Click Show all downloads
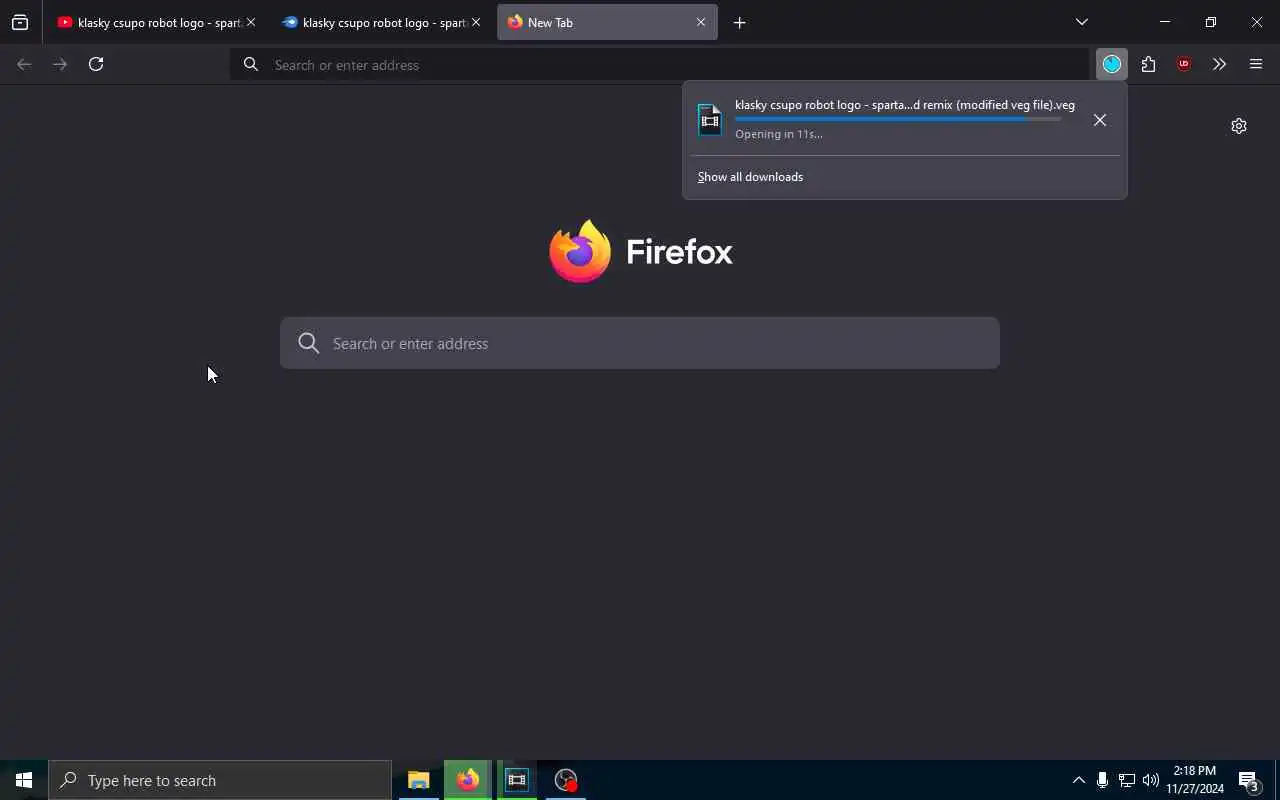Image resolution: width=1280 pixels, height=800 pixels. point(750,177)
